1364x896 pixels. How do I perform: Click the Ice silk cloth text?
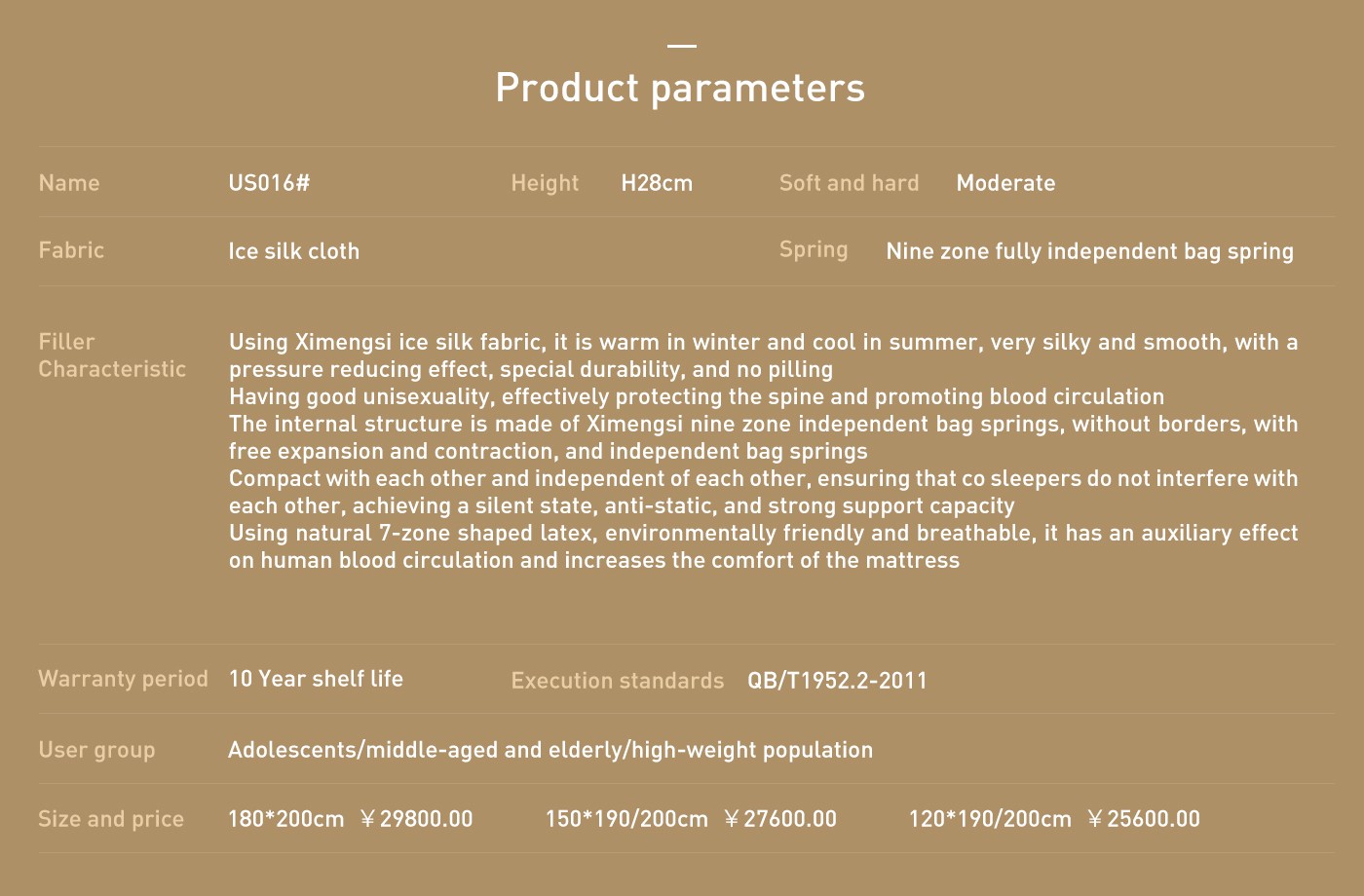(x=294, y=251)
